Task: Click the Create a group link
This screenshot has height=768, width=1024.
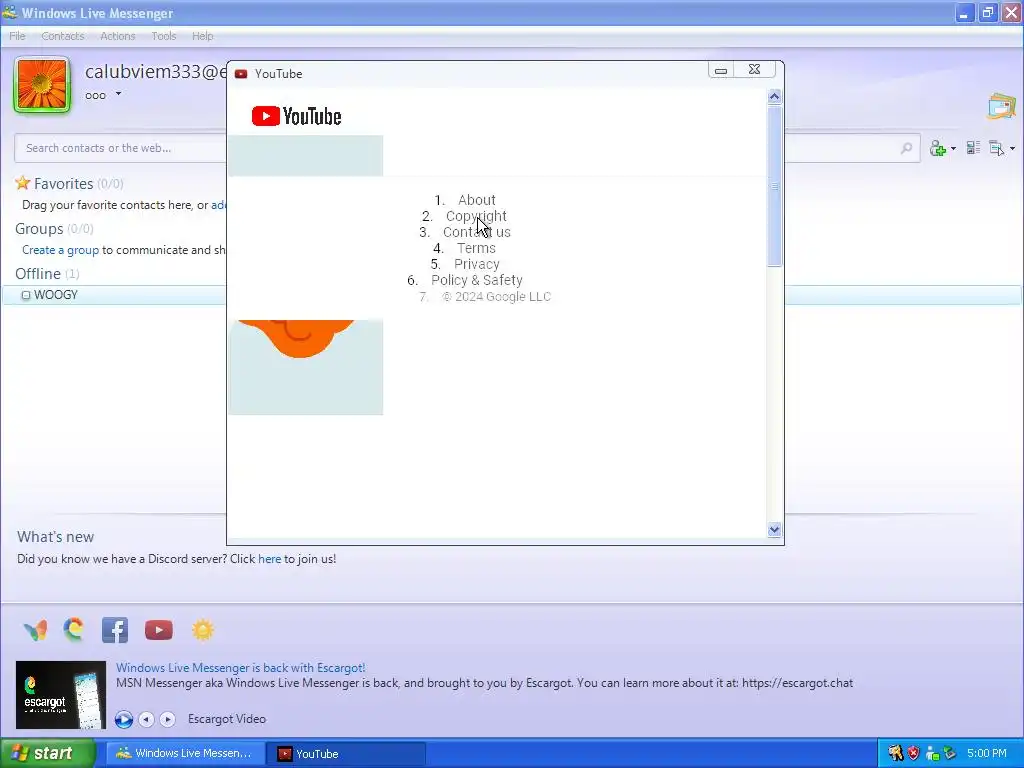Action: click(60, 250)
